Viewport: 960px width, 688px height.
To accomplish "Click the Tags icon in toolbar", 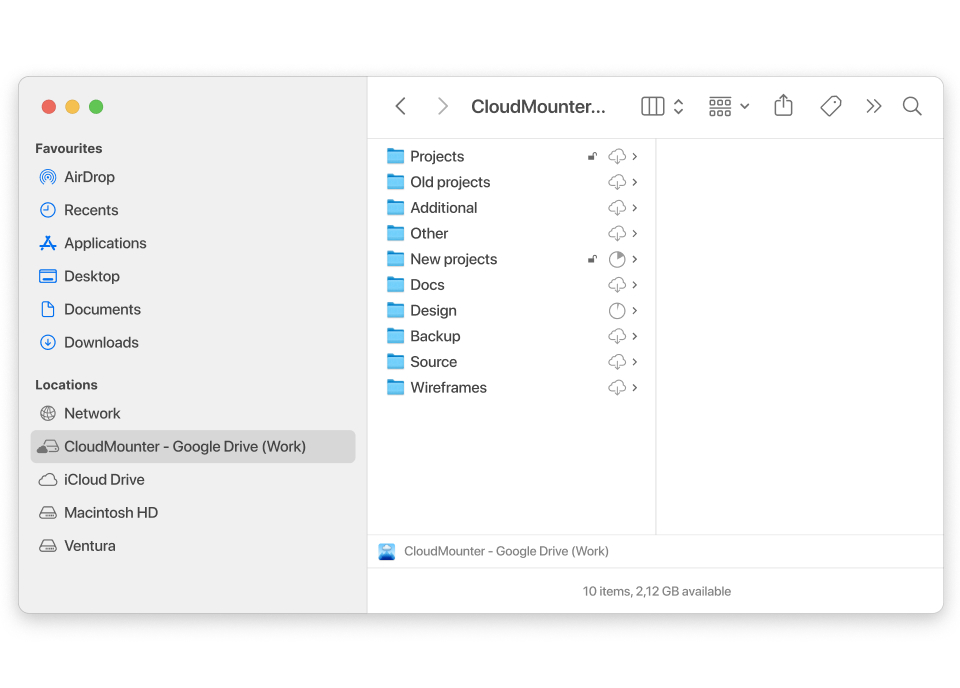I will pyautogui.click(x=830, y=106).
